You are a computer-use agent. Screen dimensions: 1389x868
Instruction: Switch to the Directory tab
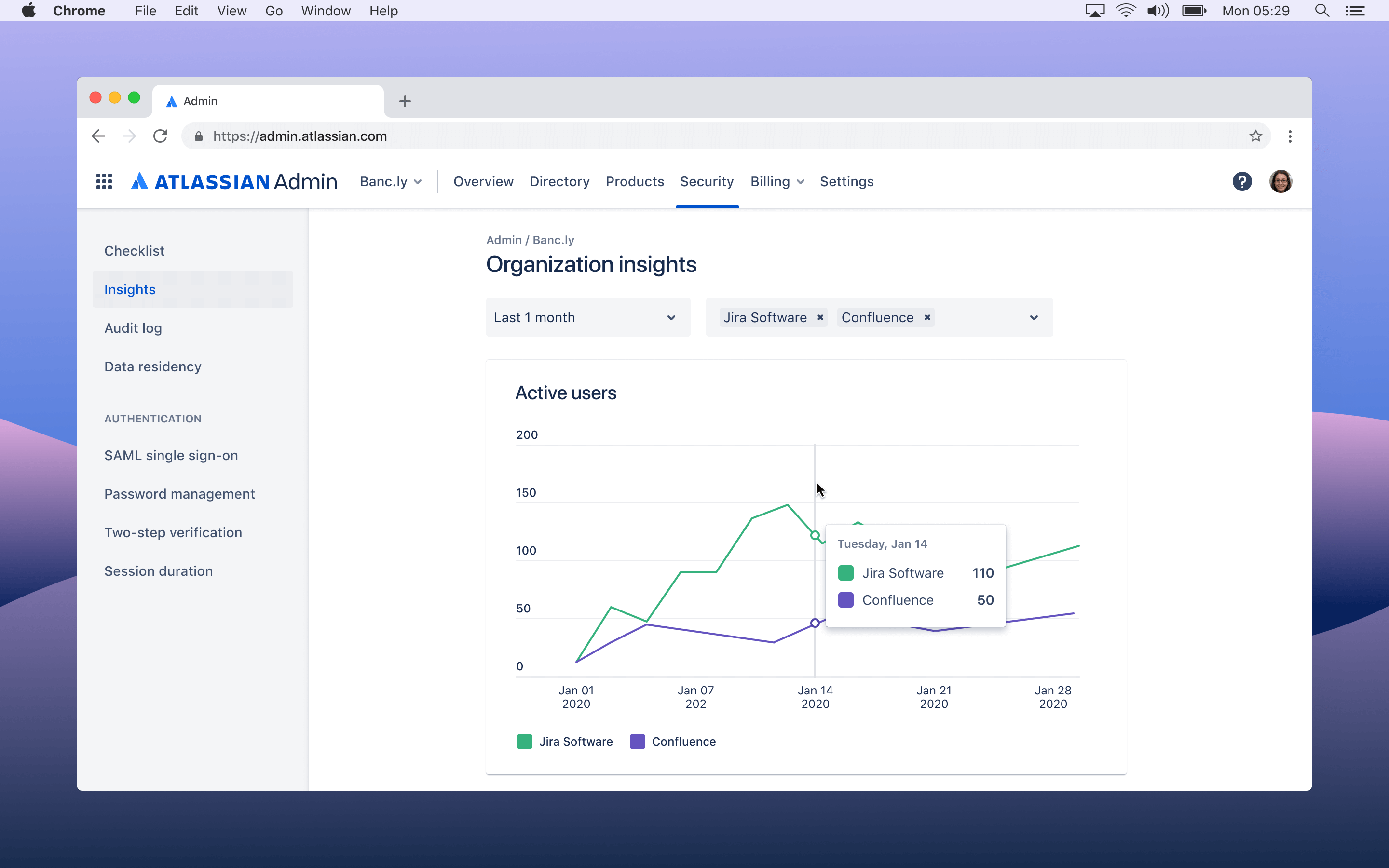(559, 181)
